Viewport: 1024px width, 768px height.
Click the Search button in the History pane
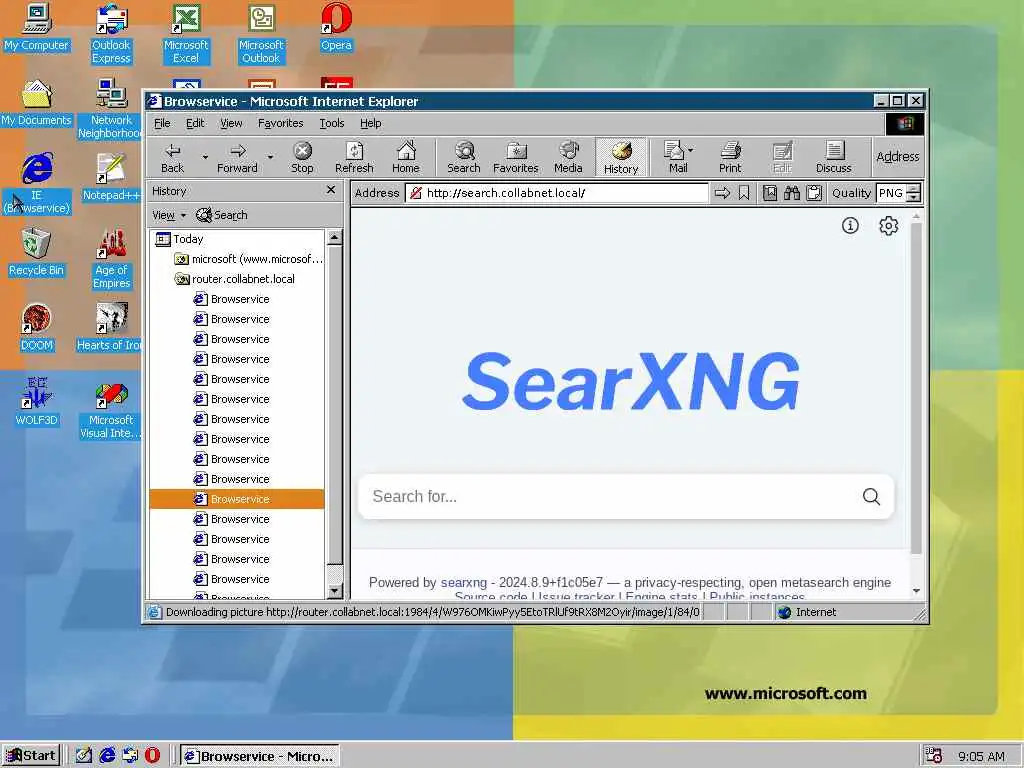click(x=222, y=215)
